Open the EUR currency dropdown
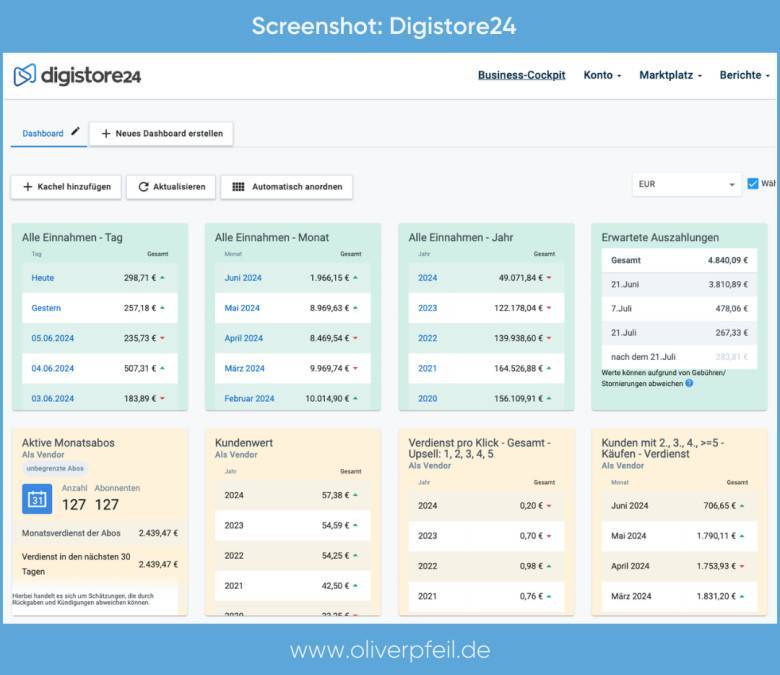The image size is (780, 675). point(686,184)
